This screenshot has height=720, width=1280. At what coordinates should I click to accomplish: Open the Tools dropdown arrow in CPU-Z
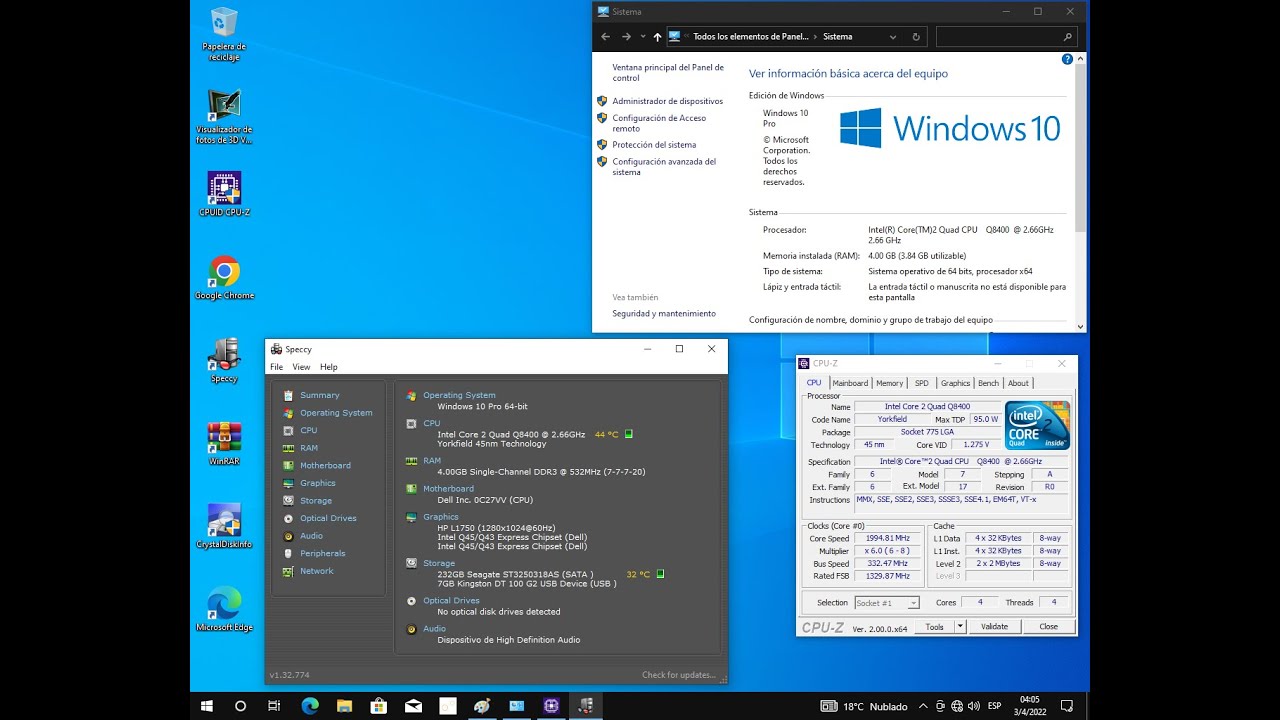click(960, 627)
